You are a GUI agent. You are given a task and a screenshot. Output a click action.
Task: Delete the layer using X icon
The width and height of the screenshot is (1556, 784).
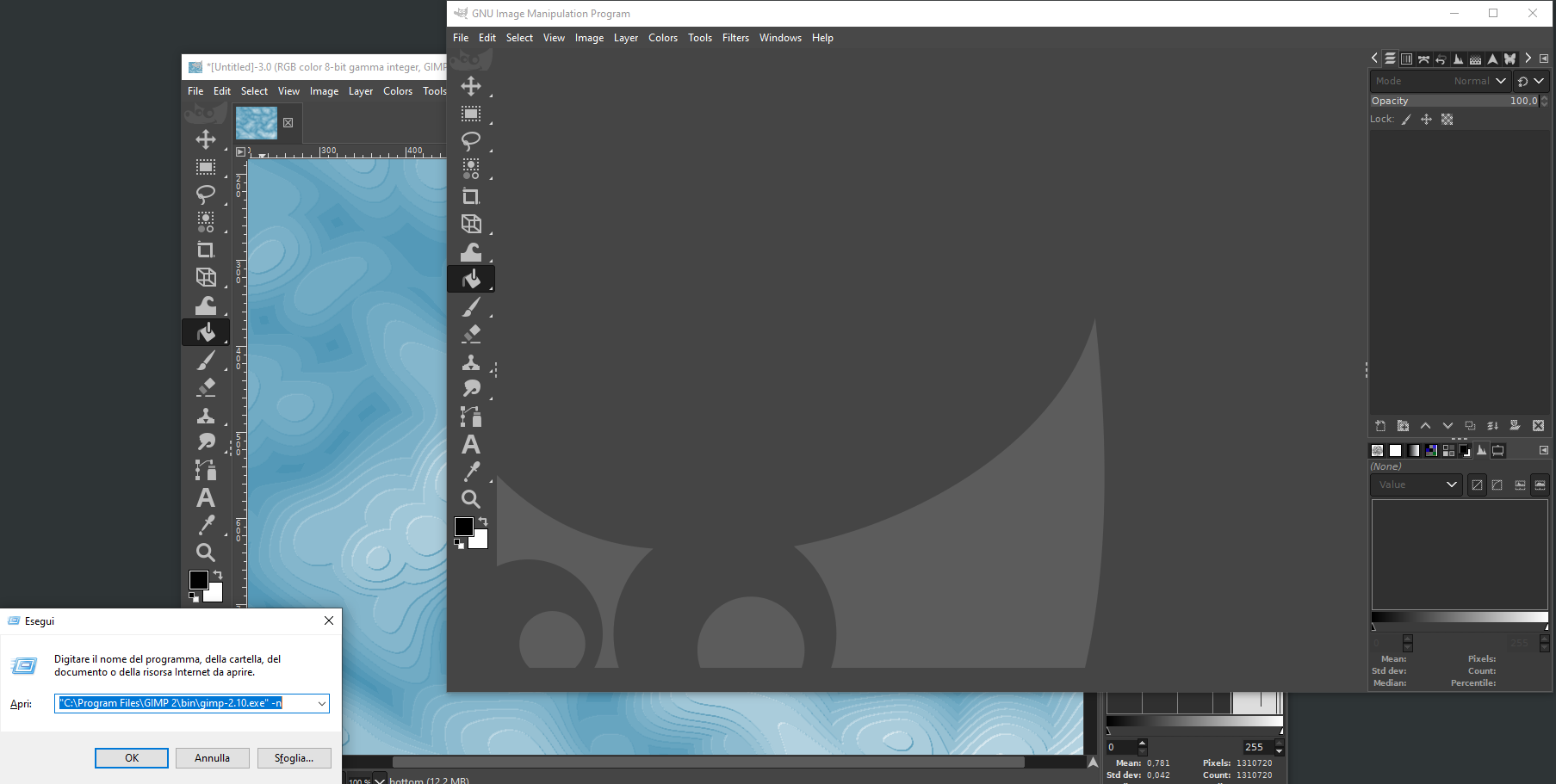click(1539, 426)
